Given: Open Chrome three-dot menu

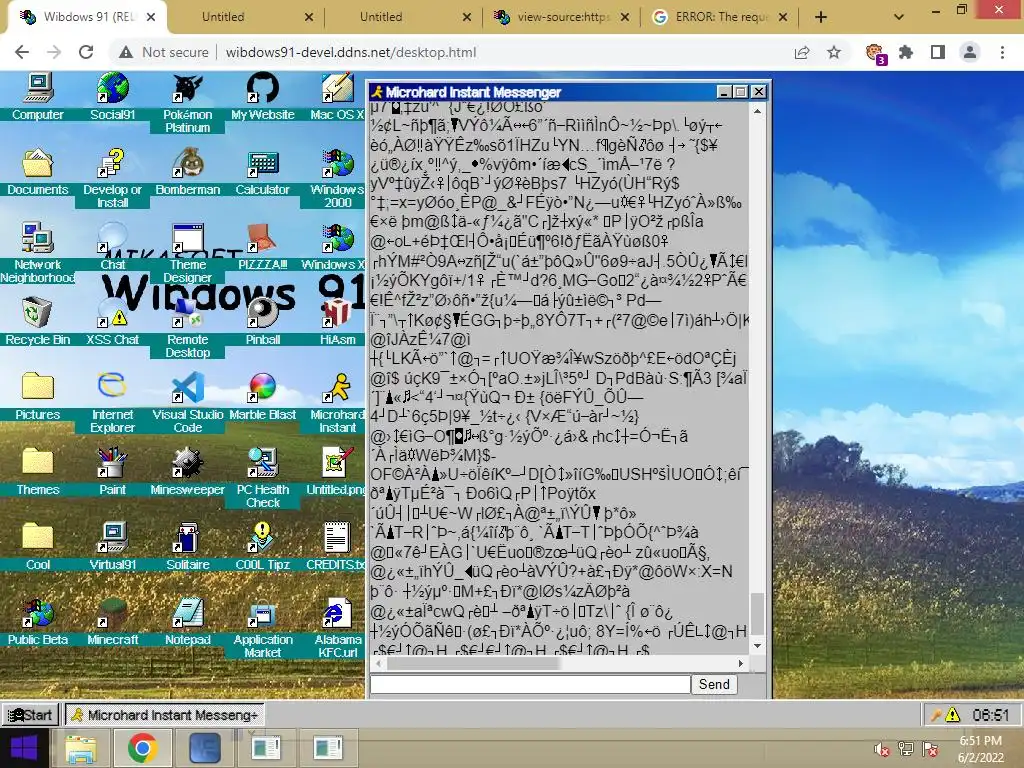Looking at the screenshot, I should tap(1002, 52).
